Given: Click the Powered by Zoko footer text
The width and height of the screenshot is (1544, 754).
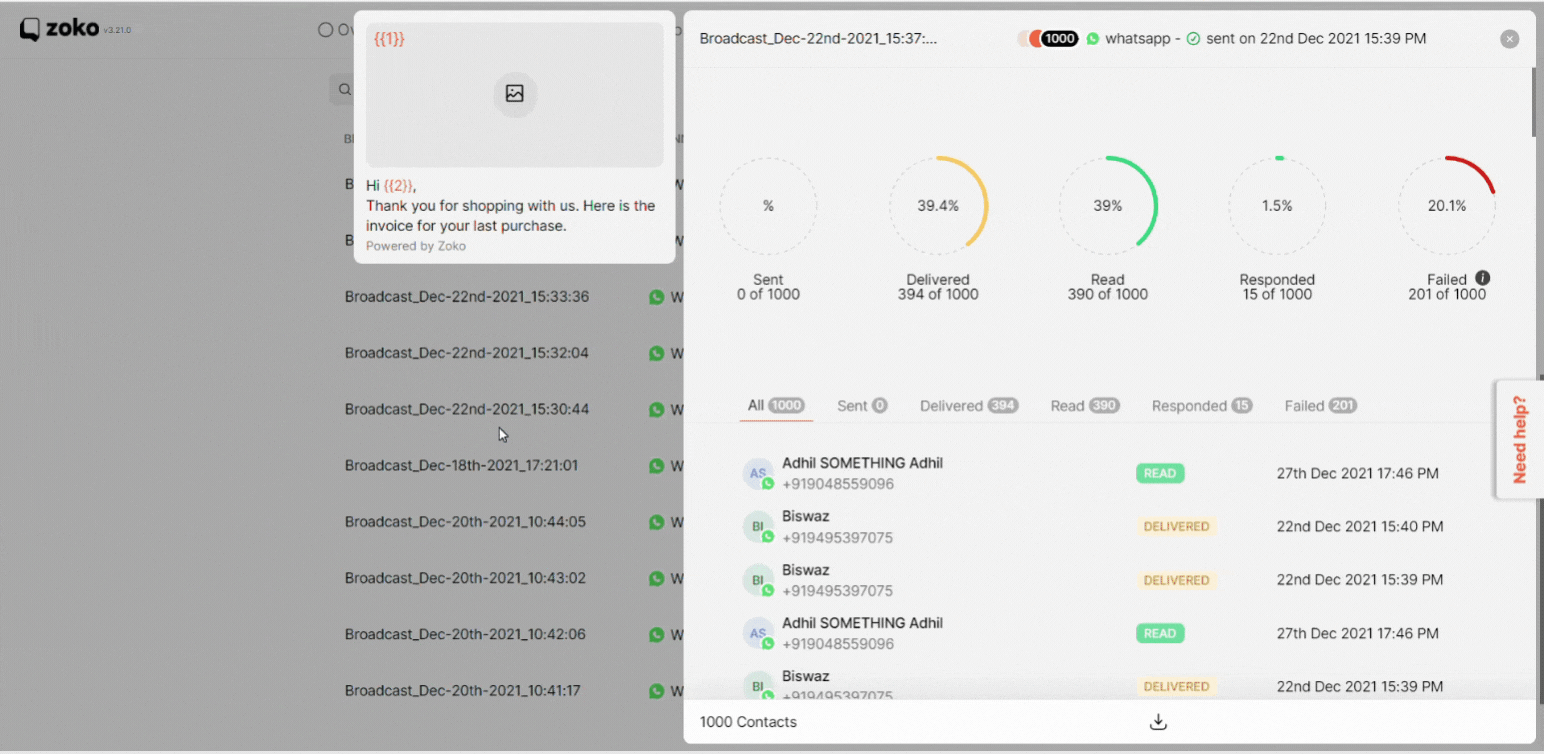Looking at the screenshot, I should point(416,246).
